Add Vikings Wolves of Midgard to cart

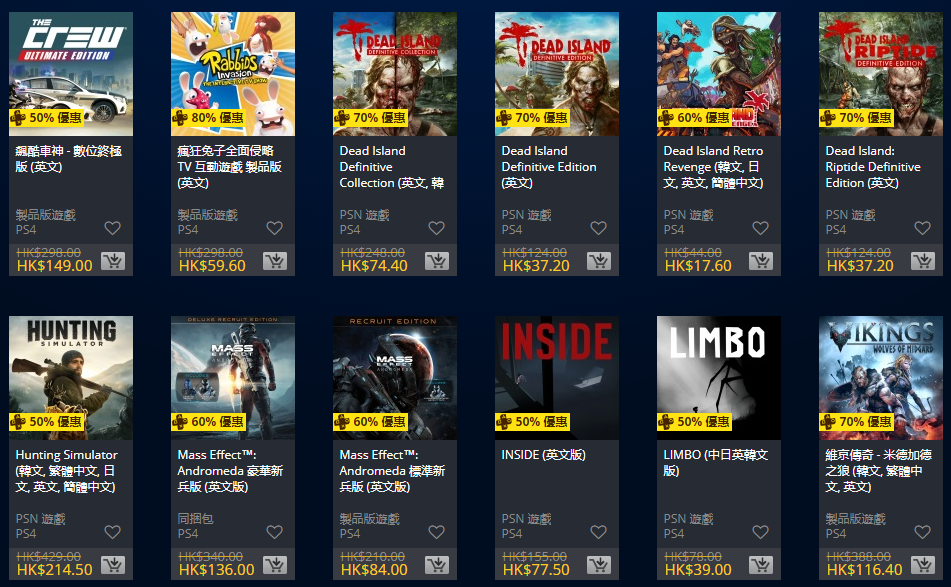922,565
